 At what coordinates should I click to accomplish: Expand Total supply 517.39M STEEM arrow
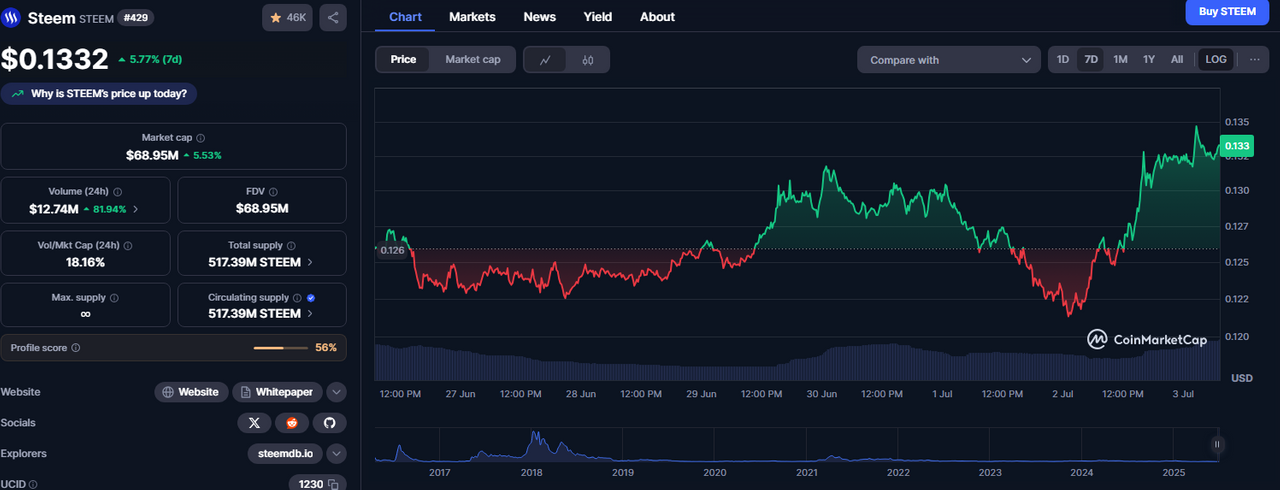coord(310,262)
